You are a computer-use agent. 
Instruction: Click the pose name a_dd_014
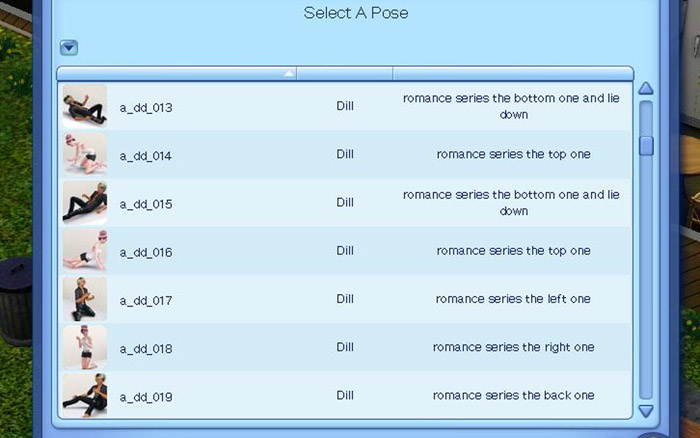point(146,156)
